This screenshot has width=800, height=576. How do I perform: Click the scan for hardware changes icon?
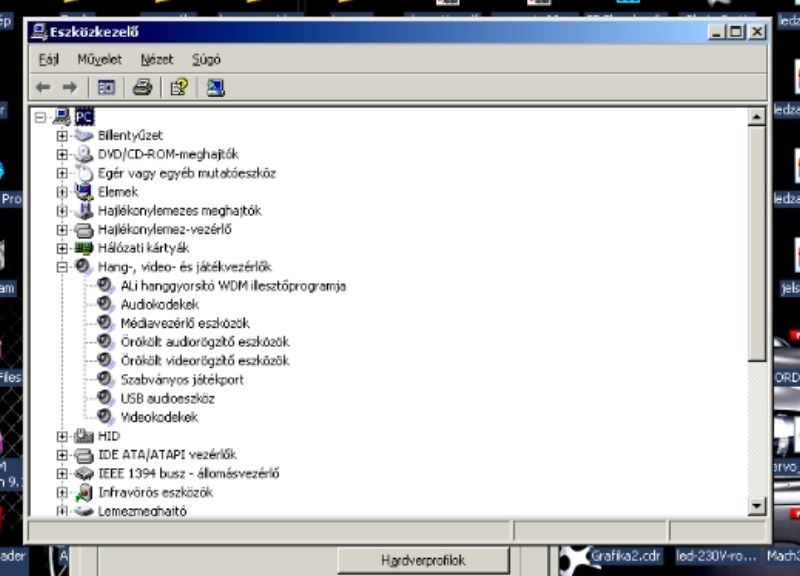tap(215, 88)
